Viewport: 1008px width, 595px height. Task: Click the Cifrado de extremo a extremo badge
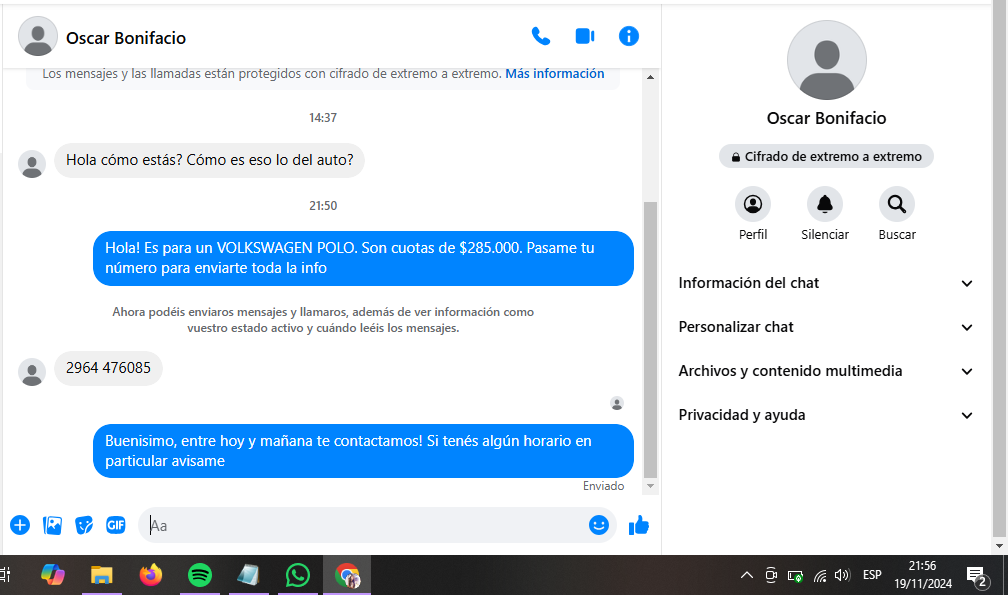coord(826,156)
